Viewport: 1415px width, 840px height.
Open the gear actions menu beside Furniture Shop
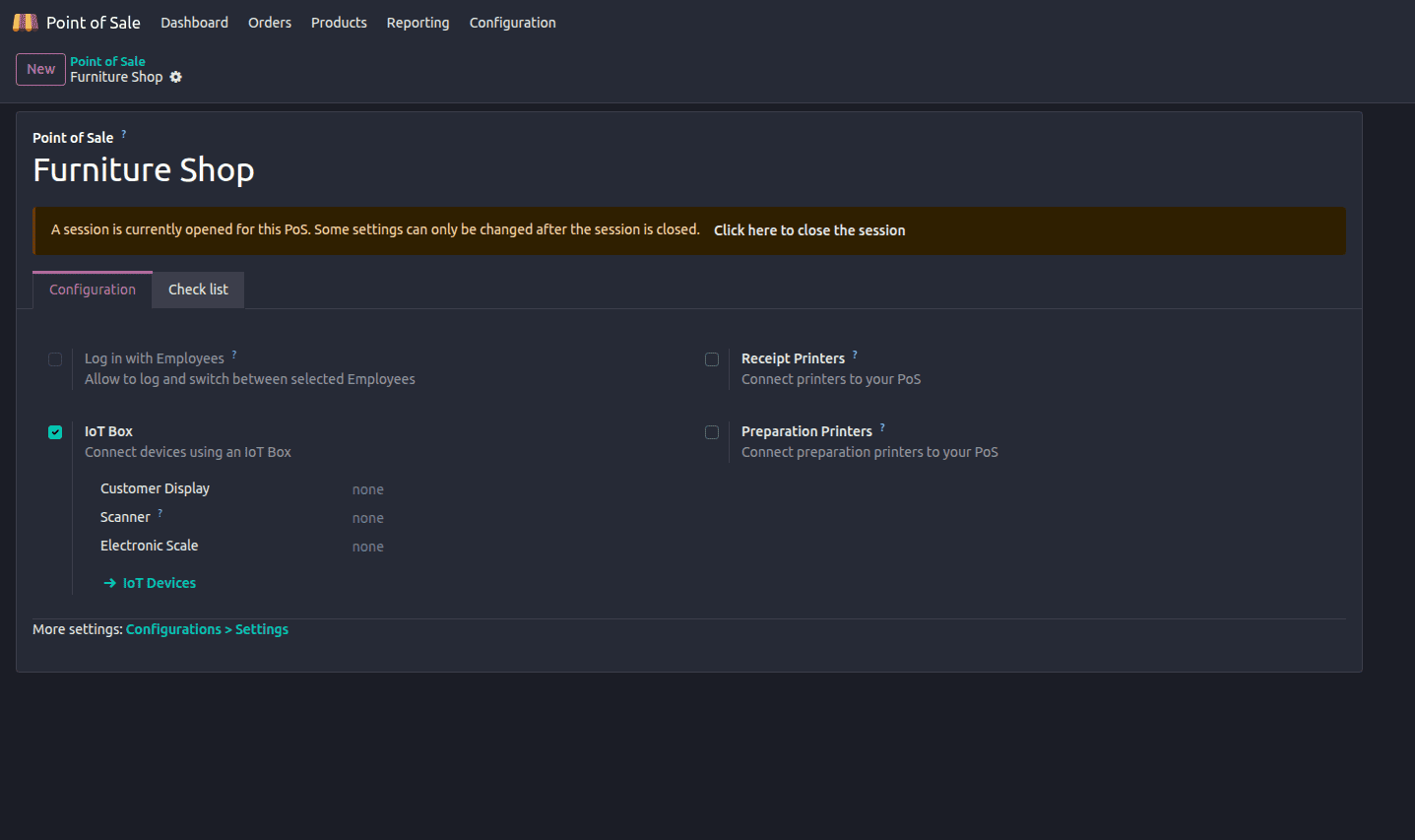tap(176, 77)
